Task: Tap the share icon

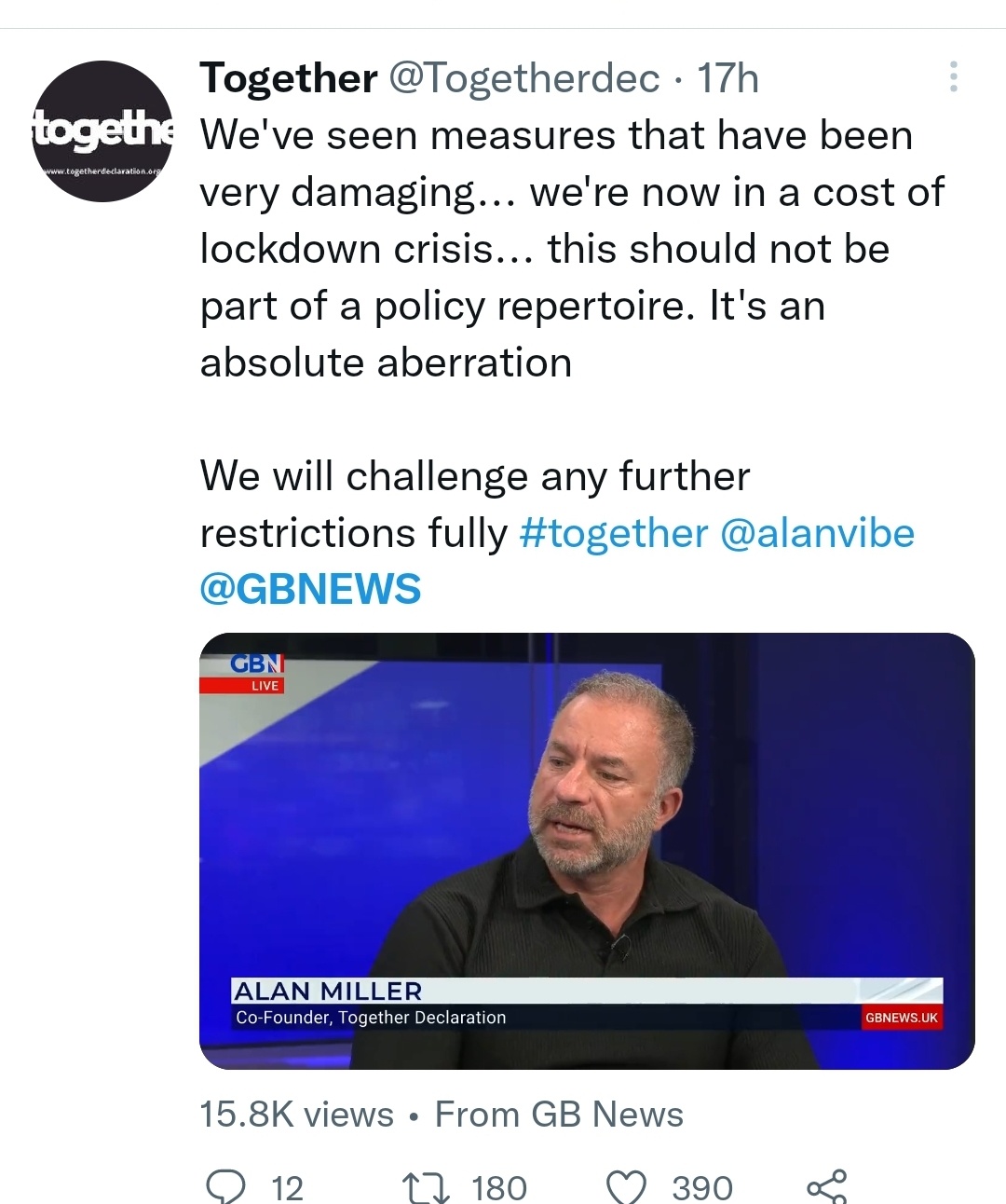Action: pyautogui.click(x=827, y=1186)
